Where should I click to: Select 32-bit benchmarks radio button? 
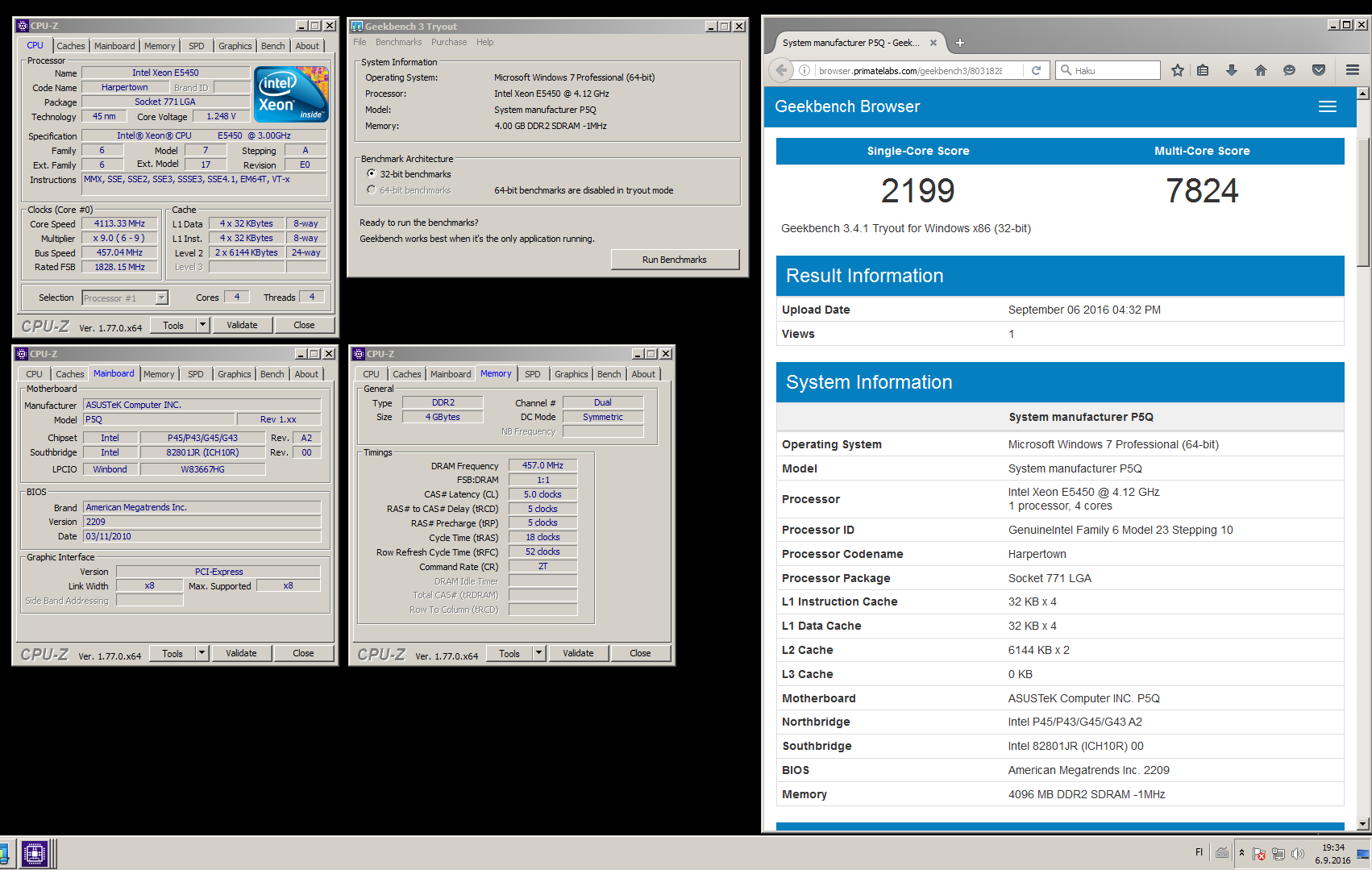(371, 173)
